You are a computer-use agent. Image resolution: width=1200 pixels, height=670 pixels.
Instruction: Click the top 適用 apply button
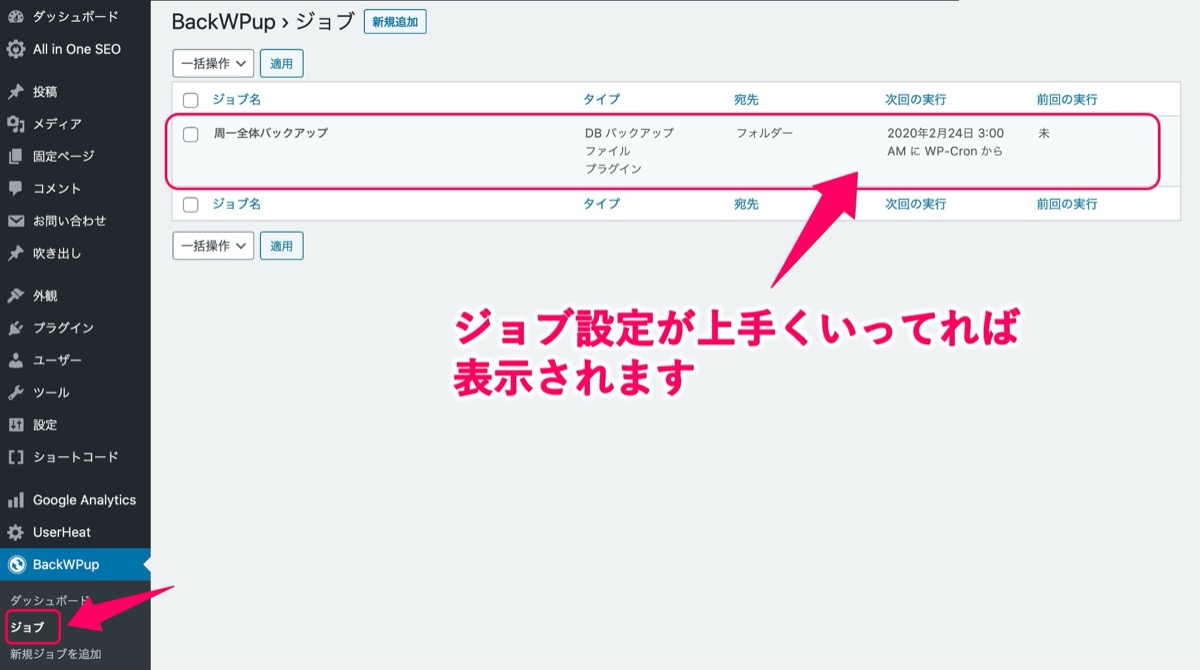[x=282, y=63]
